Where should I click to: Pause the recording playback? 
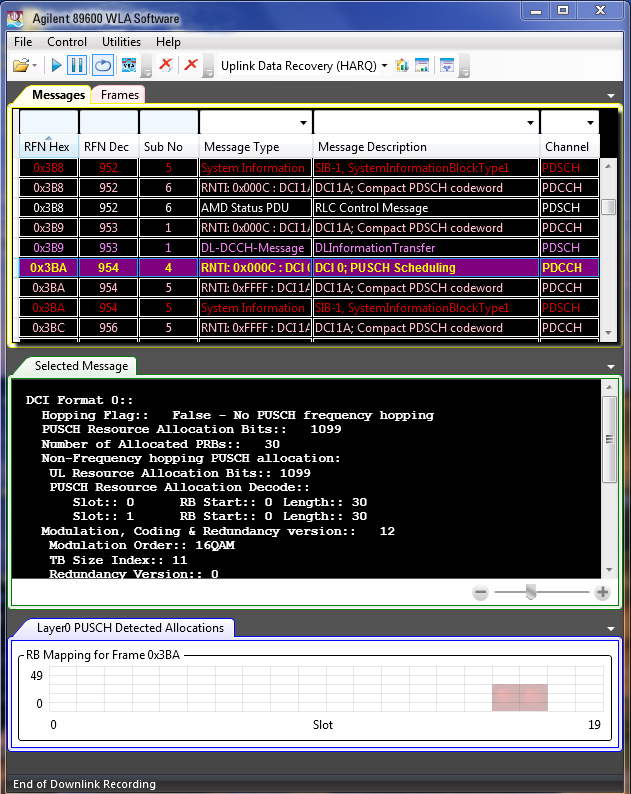click(77, 66)
